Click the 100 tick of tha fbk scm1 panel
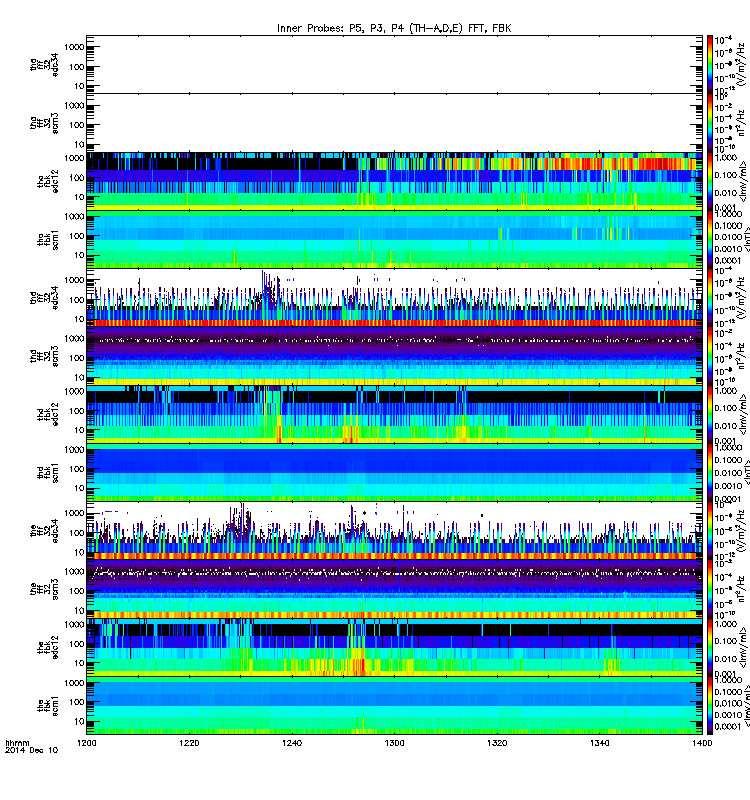Image resolution: width=750 pixels, height=800 pixels. pyautogui.click(x=77, y=236)
